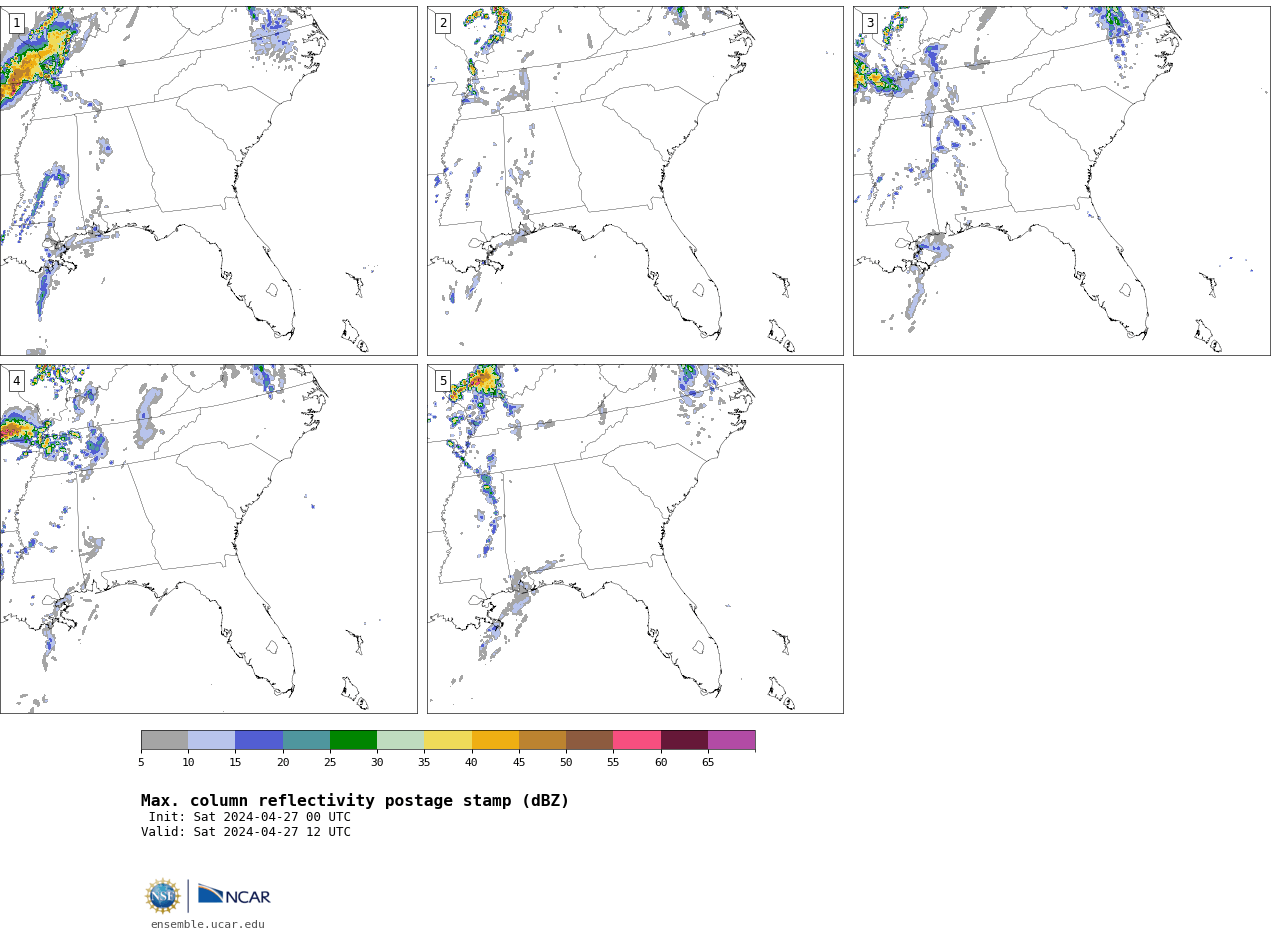Click the brown 50-55 dBZ swatch
This screenshot has width=1280, height=936.
click(590, 740)
